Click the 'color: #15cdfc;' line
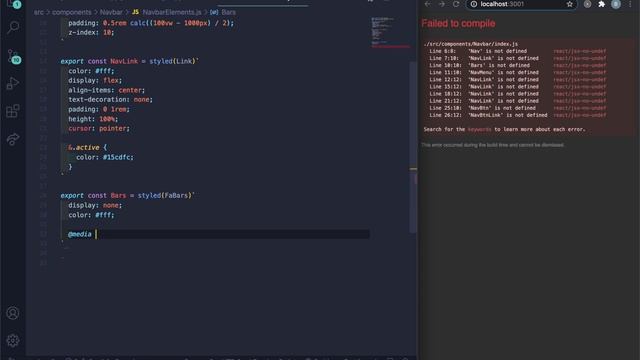This screenshot has width=640, height=360. point(104,157)
